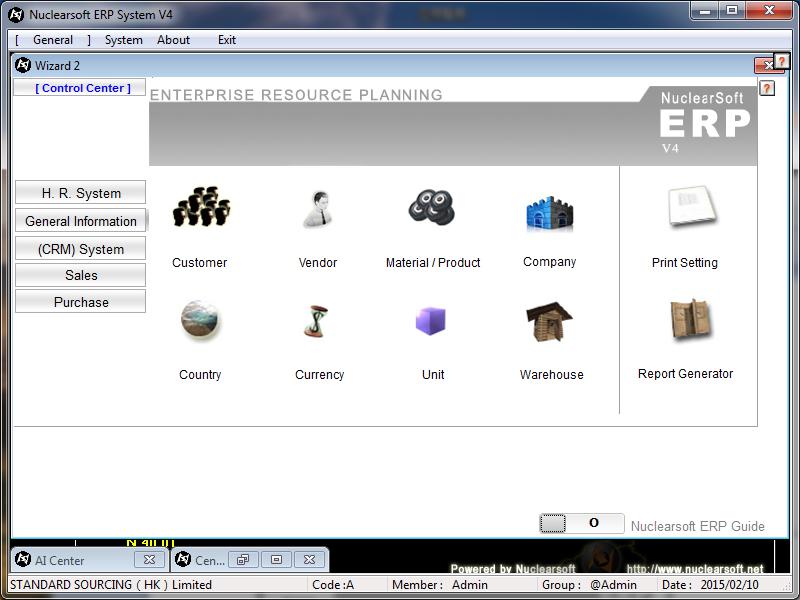
Task: Click the Group : @Admin status entry
Action: 589,585
